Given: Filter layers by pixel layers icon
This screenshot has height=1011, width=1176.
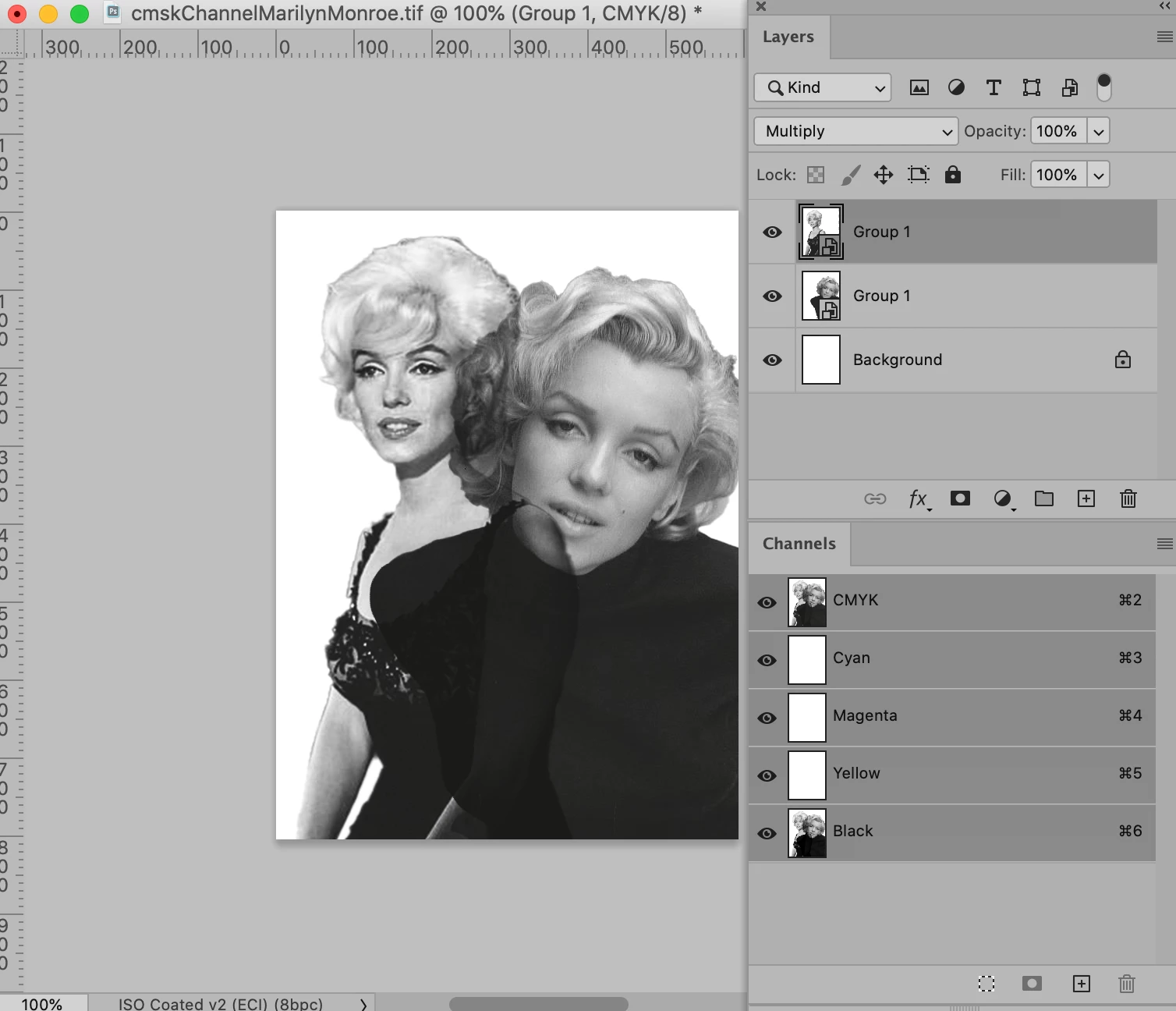Looking at the screenshot, I should [x=919, y=87].
